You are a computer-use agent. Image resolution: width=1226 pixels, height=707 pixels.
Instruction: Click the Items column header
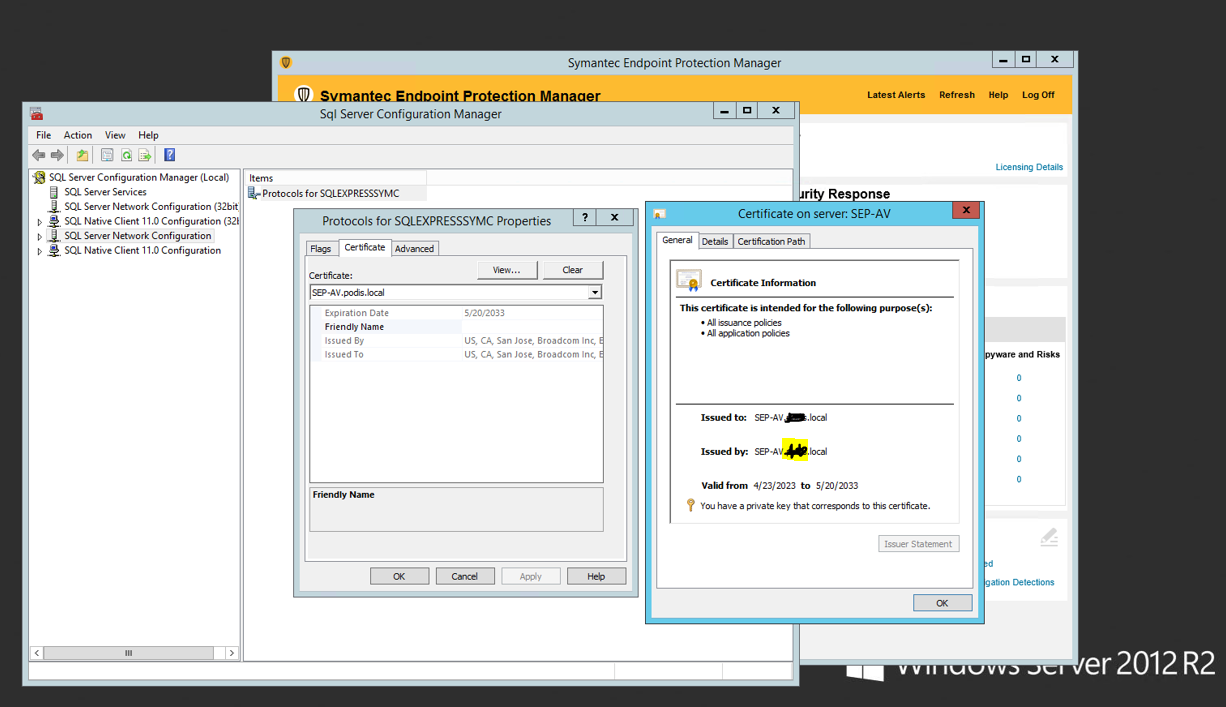pyautogui.click(x=335, y=178)
